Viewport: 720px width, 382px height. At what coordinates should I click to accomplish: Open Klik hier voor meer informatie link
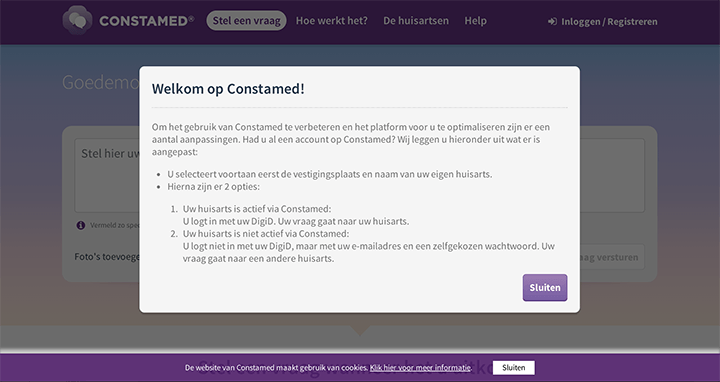point(420,368)
